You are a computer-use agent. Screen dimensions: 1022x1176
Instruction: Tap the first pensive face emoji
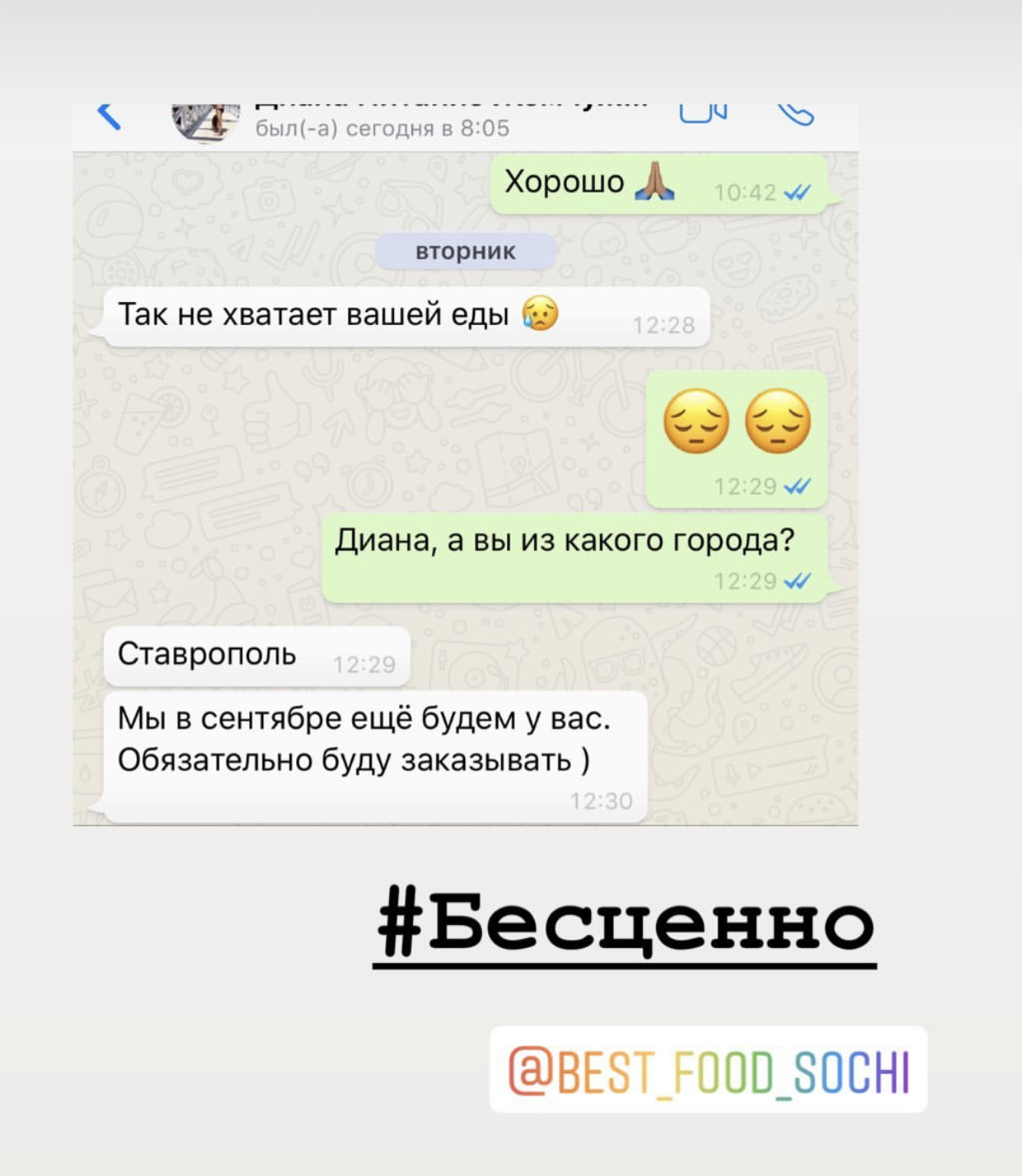(696, 421)
